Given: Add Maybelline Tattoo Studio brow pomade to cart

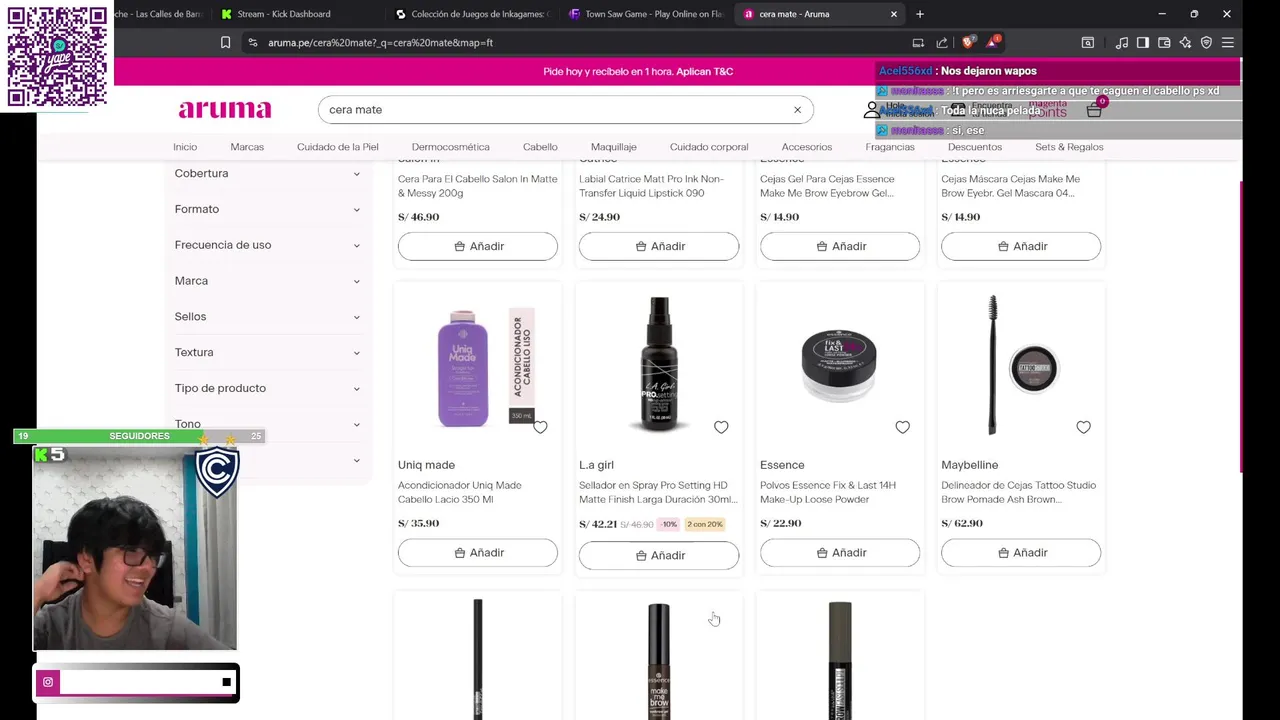Looking at the screenshot, I should point(1021,553).
